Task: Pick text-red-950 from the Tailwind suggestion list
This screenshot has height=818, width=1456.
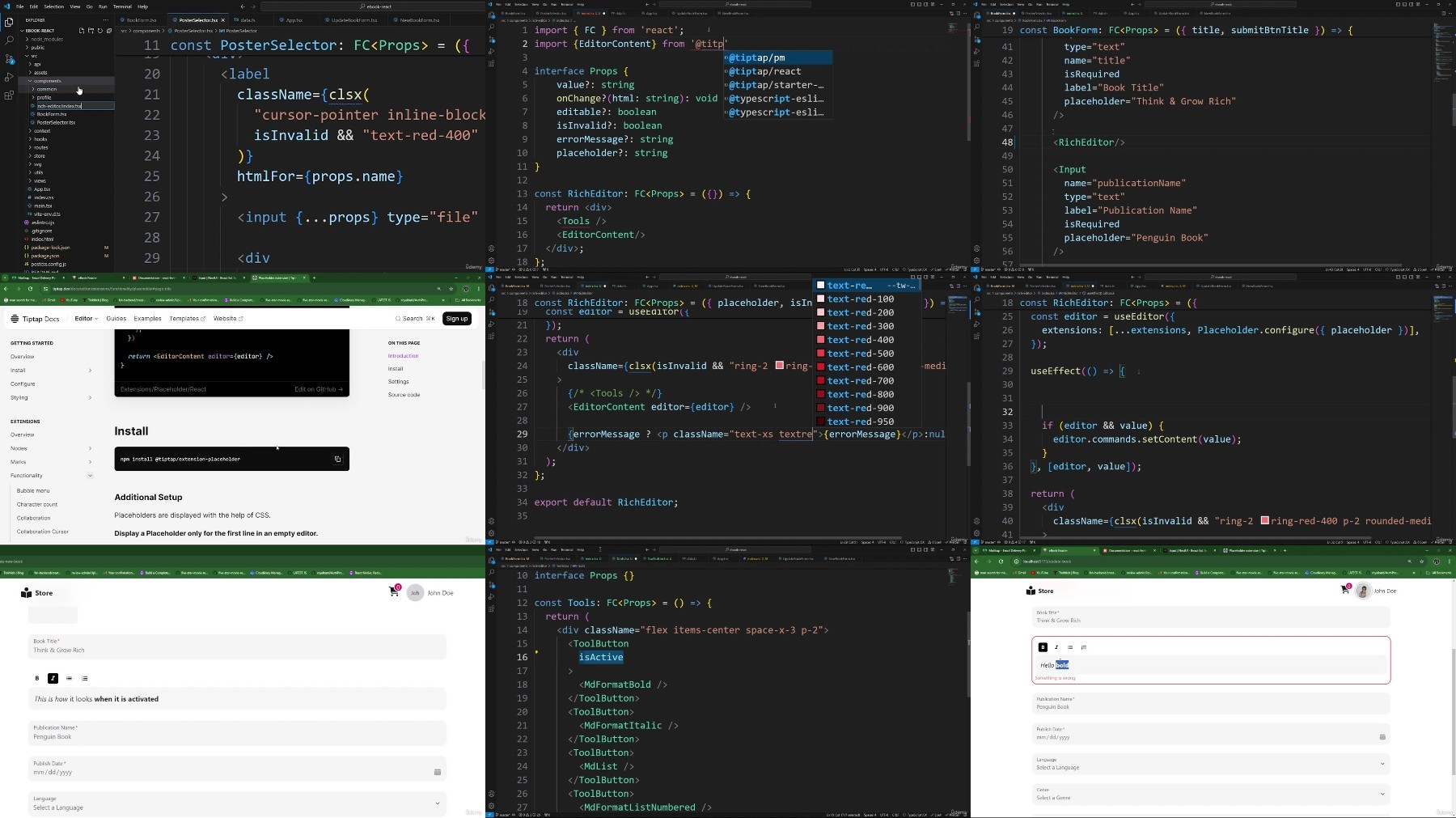Action: click(x=866, y=422)
